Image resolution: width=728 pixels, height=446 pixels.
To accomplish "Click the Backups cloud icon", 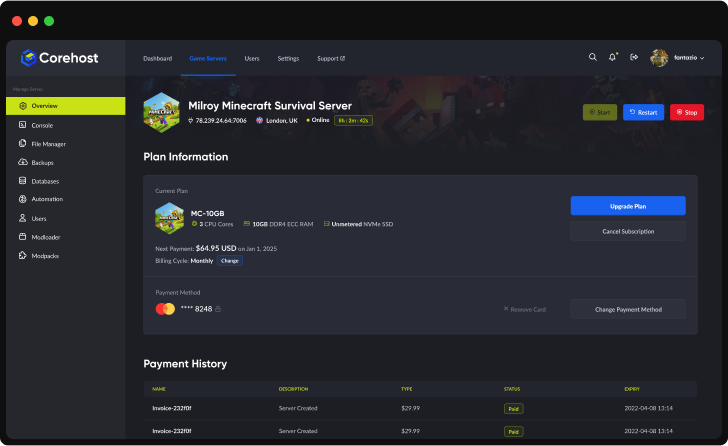I will (23, 162).
